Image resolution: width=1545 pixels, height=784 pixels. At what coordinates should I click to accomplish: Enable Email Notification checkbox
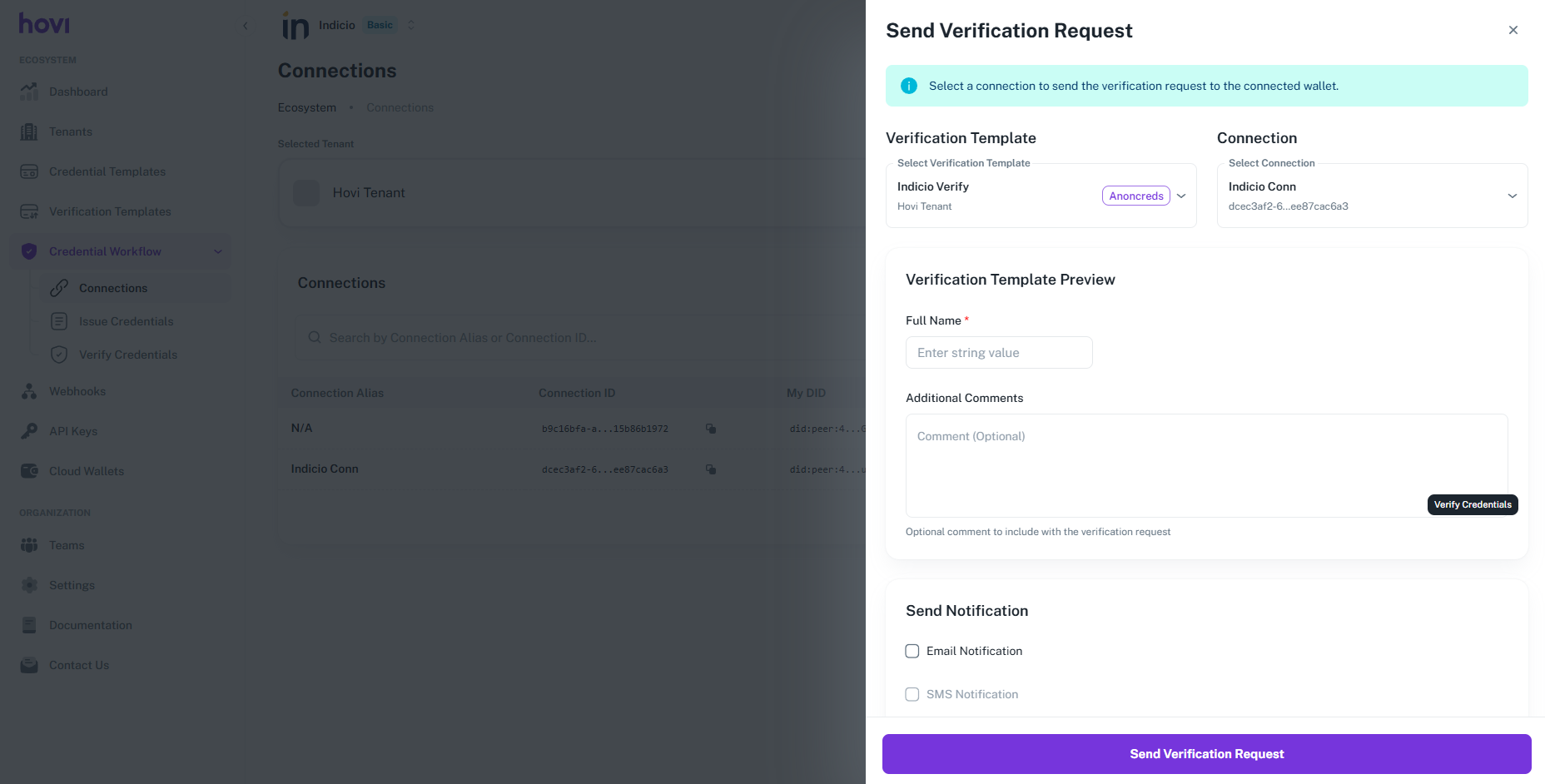pos(912,651)
